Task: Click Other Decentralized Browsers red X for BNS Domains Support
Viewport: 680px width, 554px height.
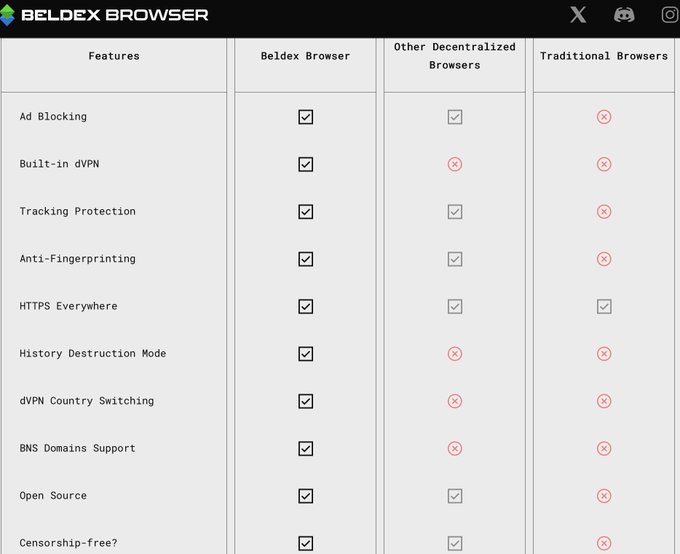Action: pyautogui.click(x=455, y=448)
